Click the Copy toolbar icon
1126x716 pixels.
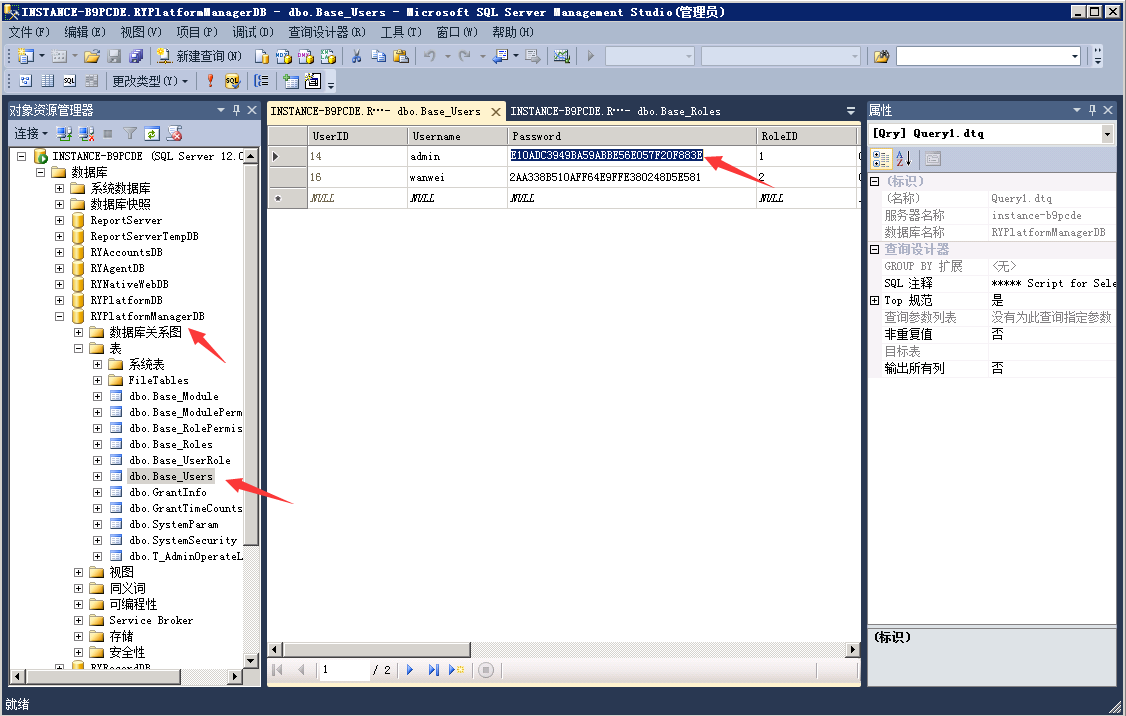click(x=378, y=56)
